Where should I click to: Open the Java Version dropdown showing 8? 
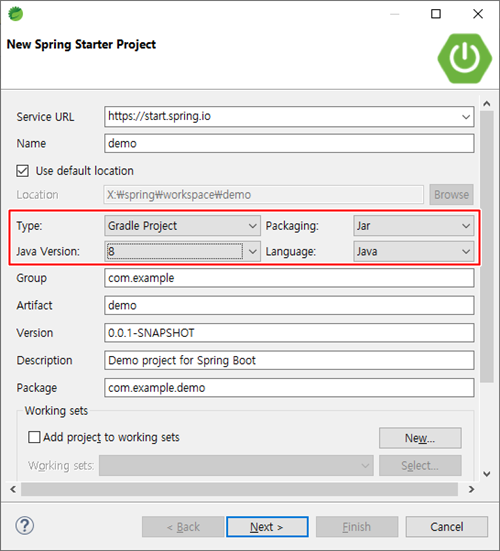(182, 251)
